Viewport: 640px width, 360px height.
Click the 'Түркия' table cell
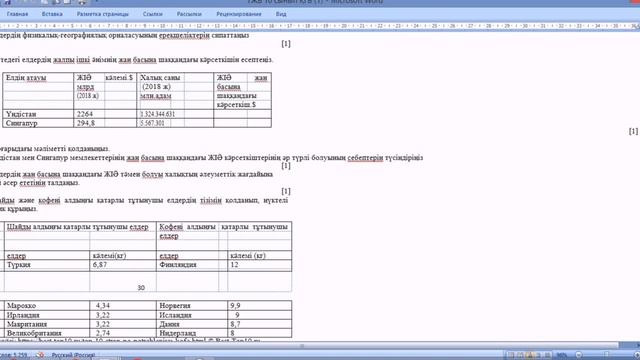click(47, 265)
